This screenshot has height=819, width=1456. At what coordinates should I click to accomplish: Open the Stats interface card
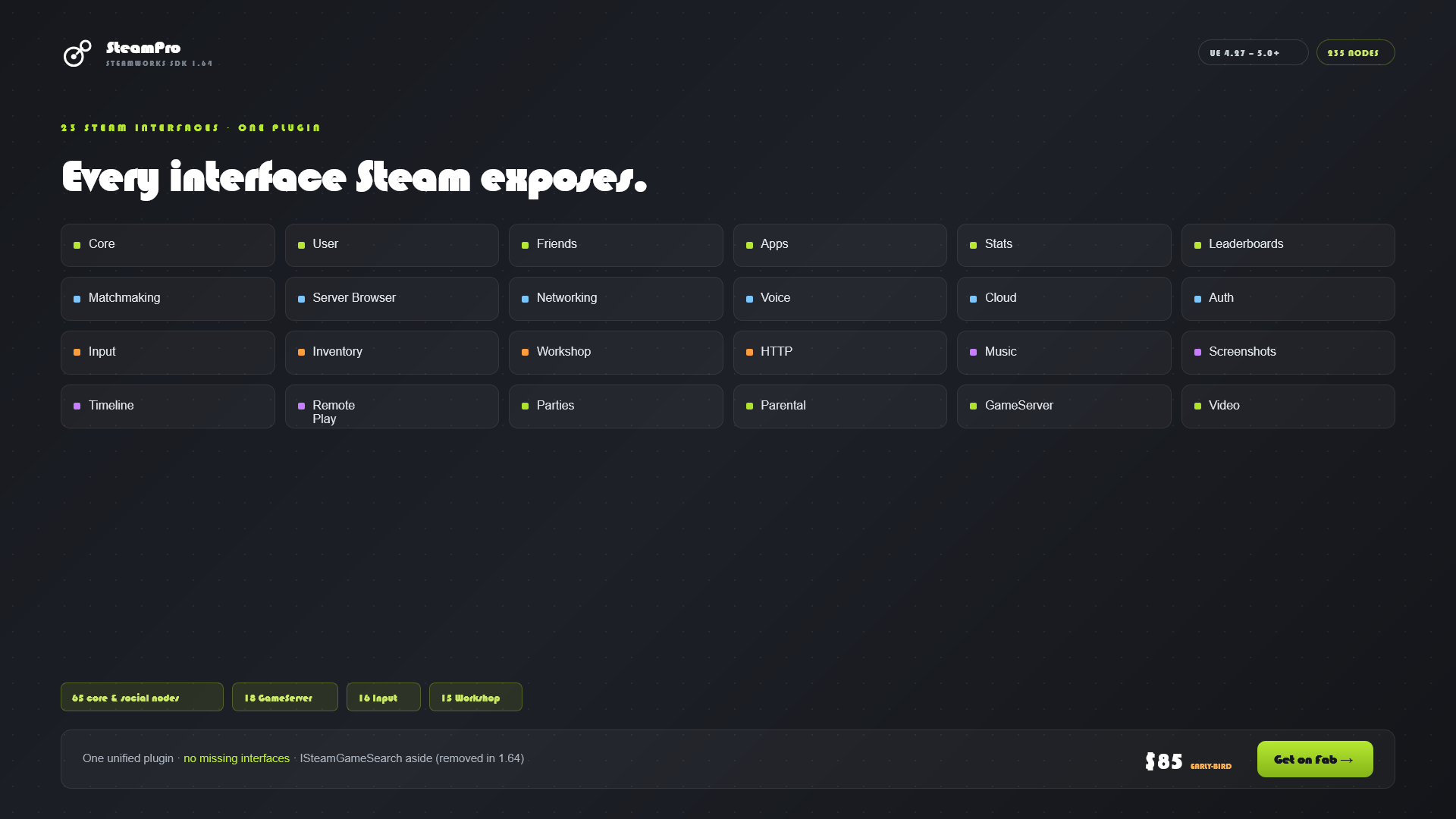[x=1064, y=245]
